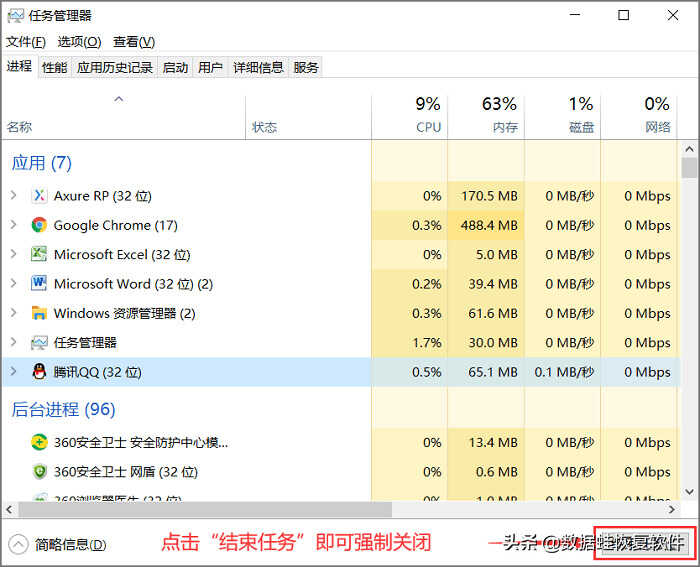Image resolution: width=700 pixels, height=567 pixels.
Task: Click the Microsoft Word icon
Action: tap(39, 284)
